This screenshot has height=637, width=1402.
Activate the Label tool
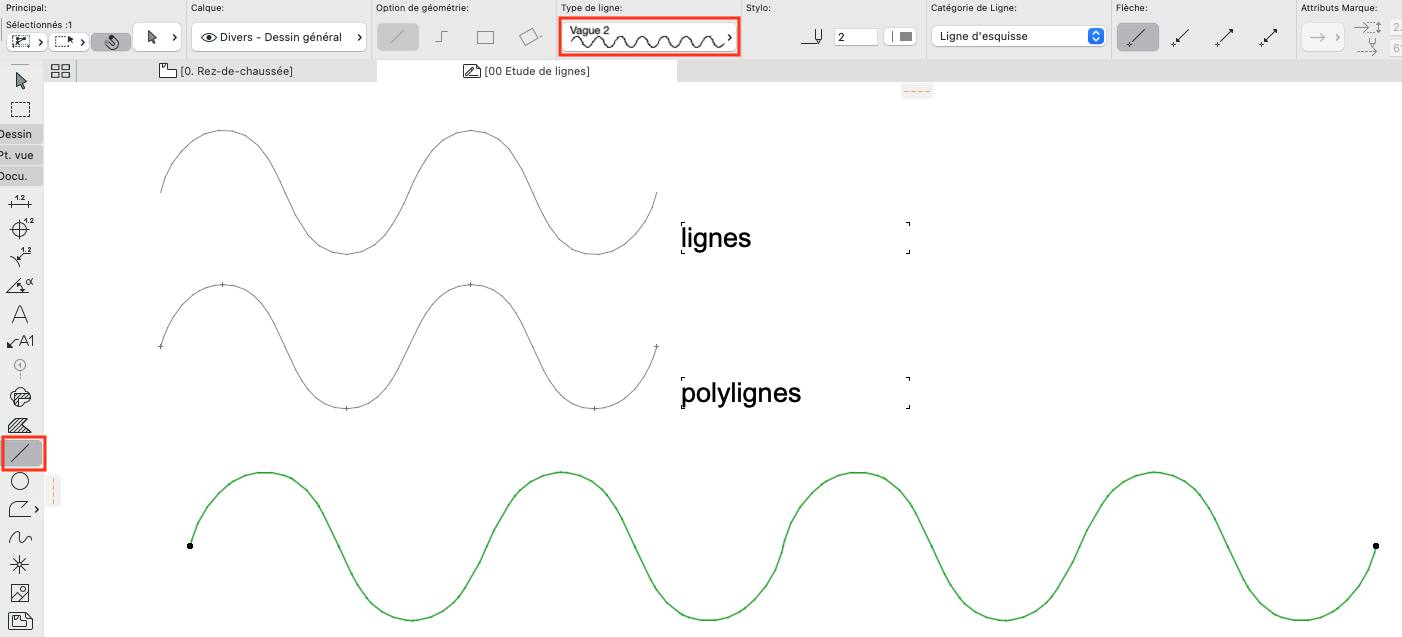20,341
